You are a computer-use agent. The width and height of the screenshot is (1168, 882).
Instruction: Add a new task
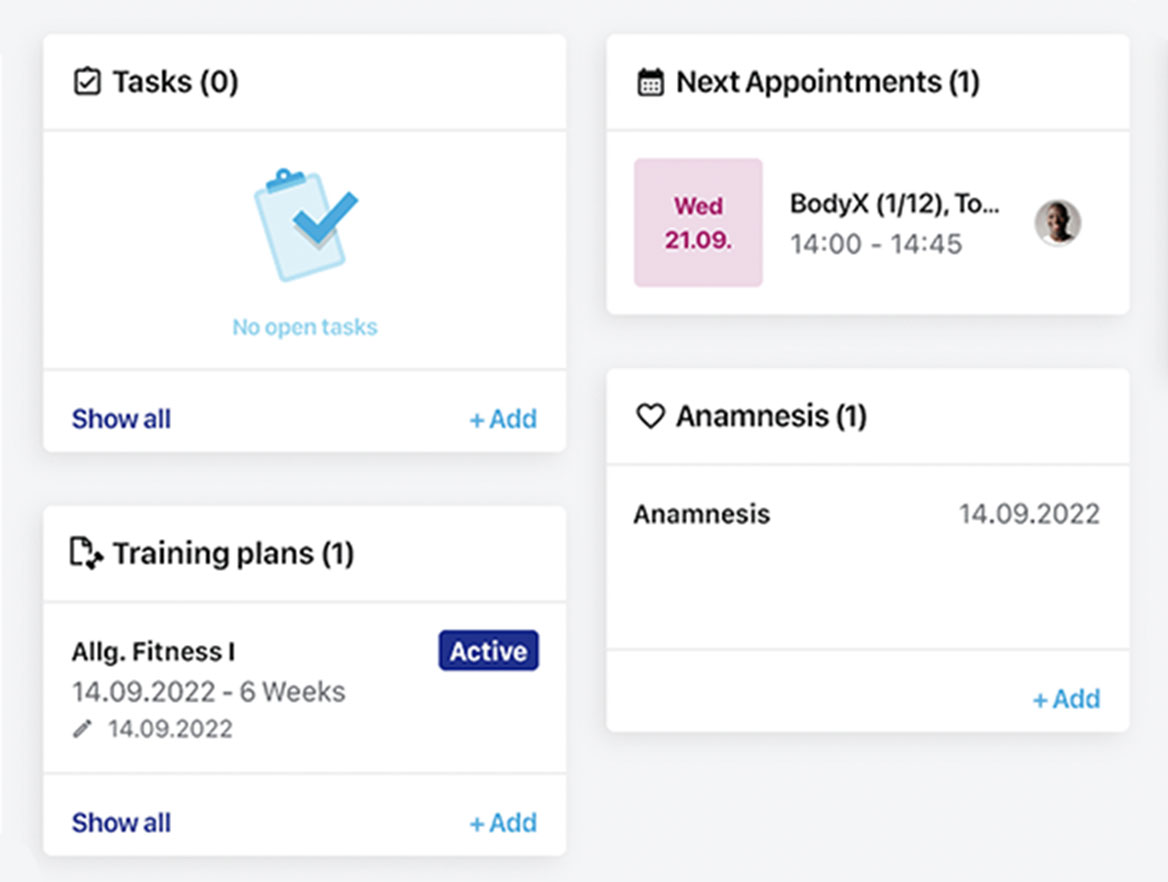pyautogui.click(x=503, y=418)
